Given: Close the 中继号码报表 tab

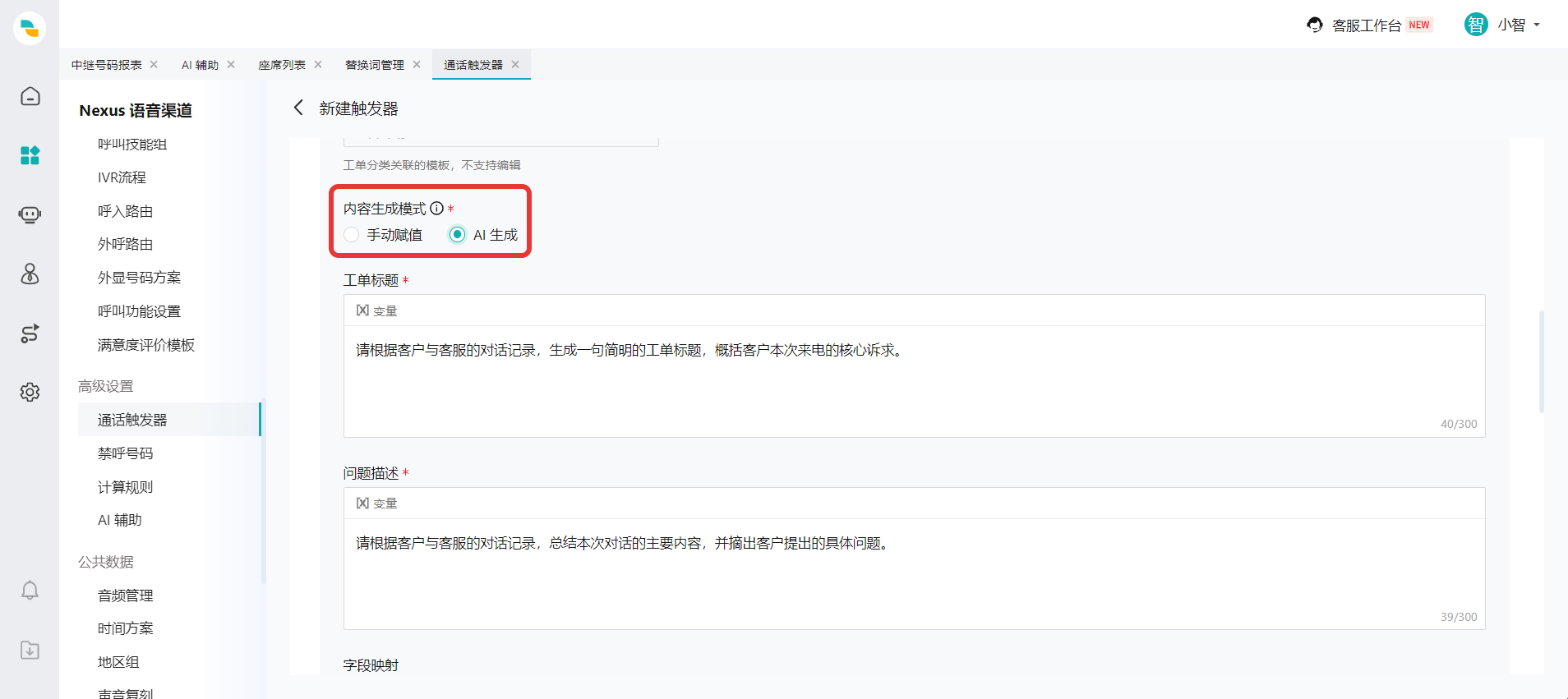Looking at the screenshot, I should [153, 64].
